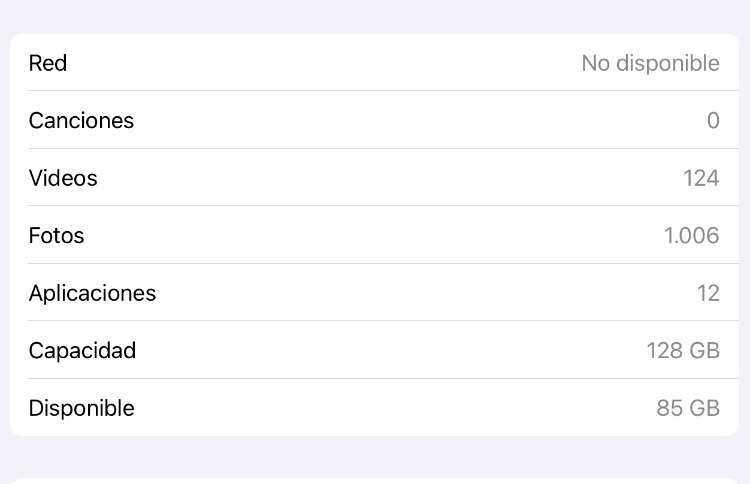Click the middle of the Aplicaciones row
This screenshot has height=484, width=750.
[375, 292]
